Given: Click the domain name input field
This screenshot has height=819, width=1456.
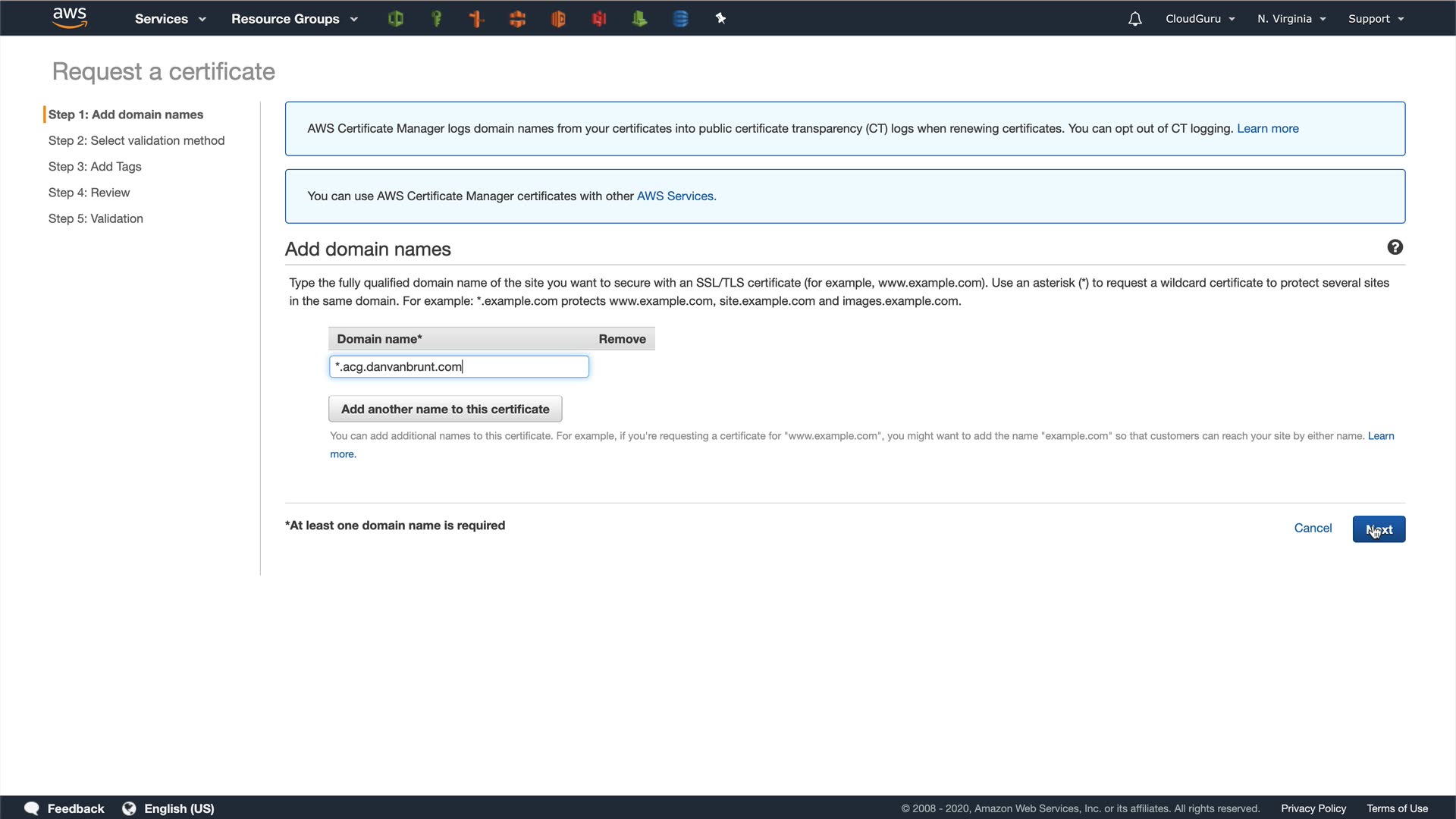Looking at the screenshot, I should [x=459, y=367].
